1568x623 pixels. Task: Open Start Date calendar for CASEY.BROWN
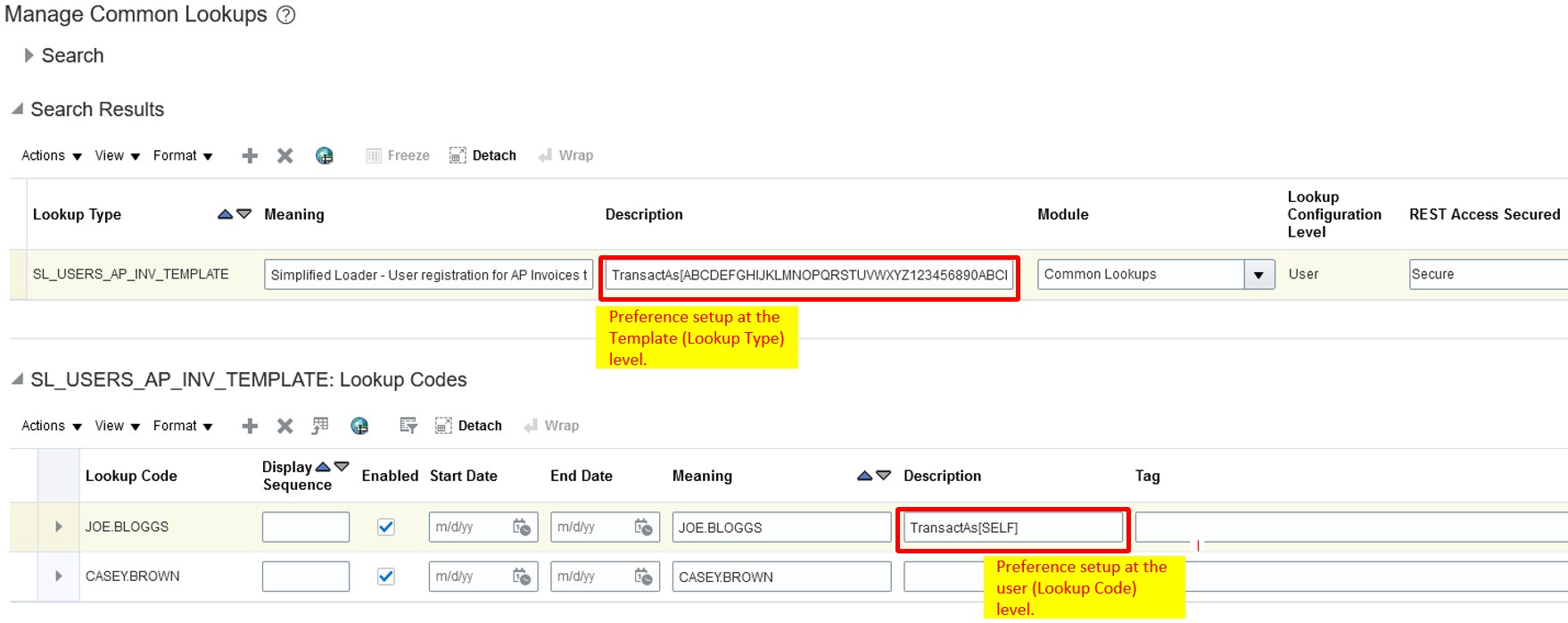click(x=522, y=577)
